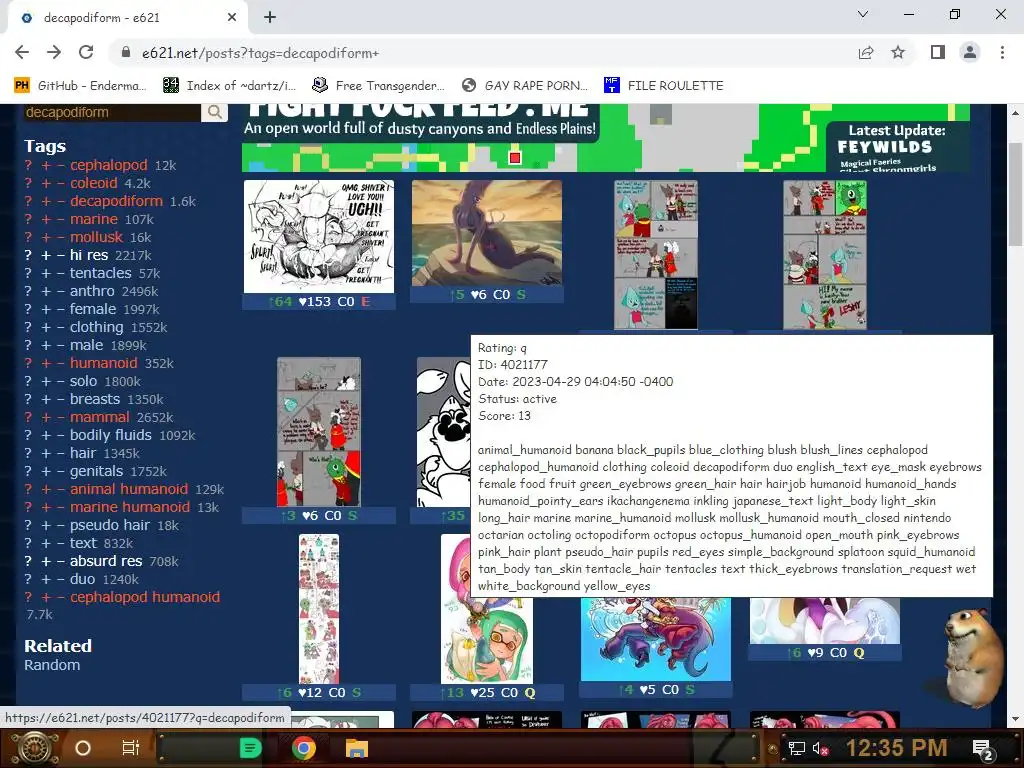The image size is (1024, 768).
Task: Bookmark this page with the star icon
Action: tap(898, 53)
